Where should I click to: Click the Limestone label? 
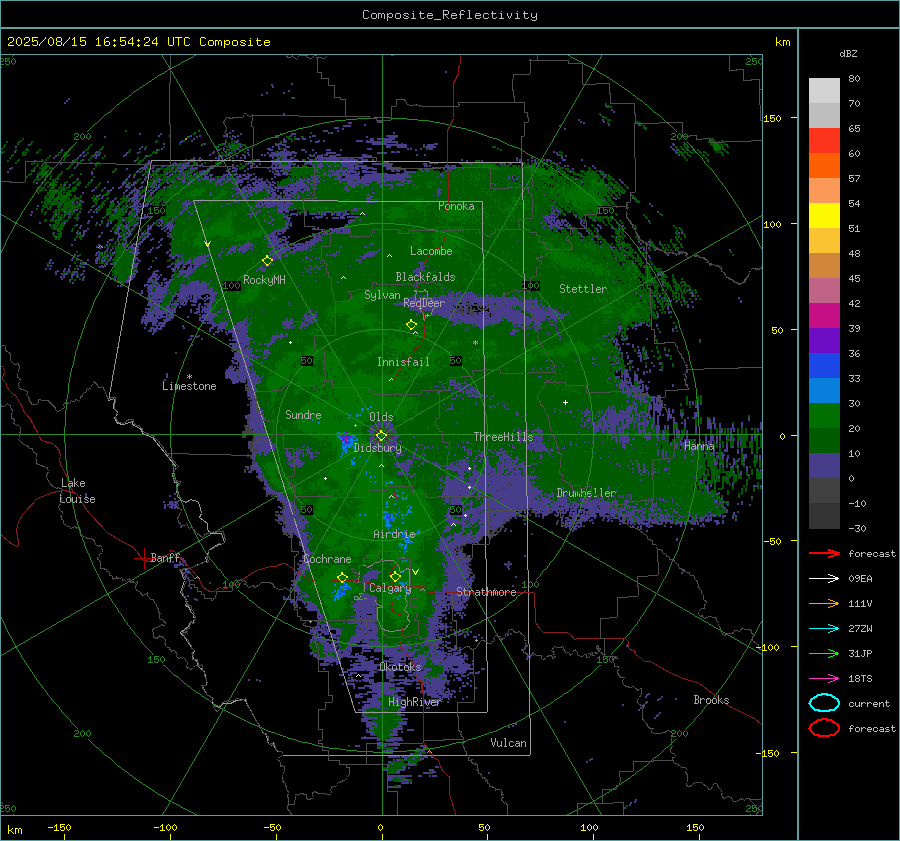coord(189,386)
